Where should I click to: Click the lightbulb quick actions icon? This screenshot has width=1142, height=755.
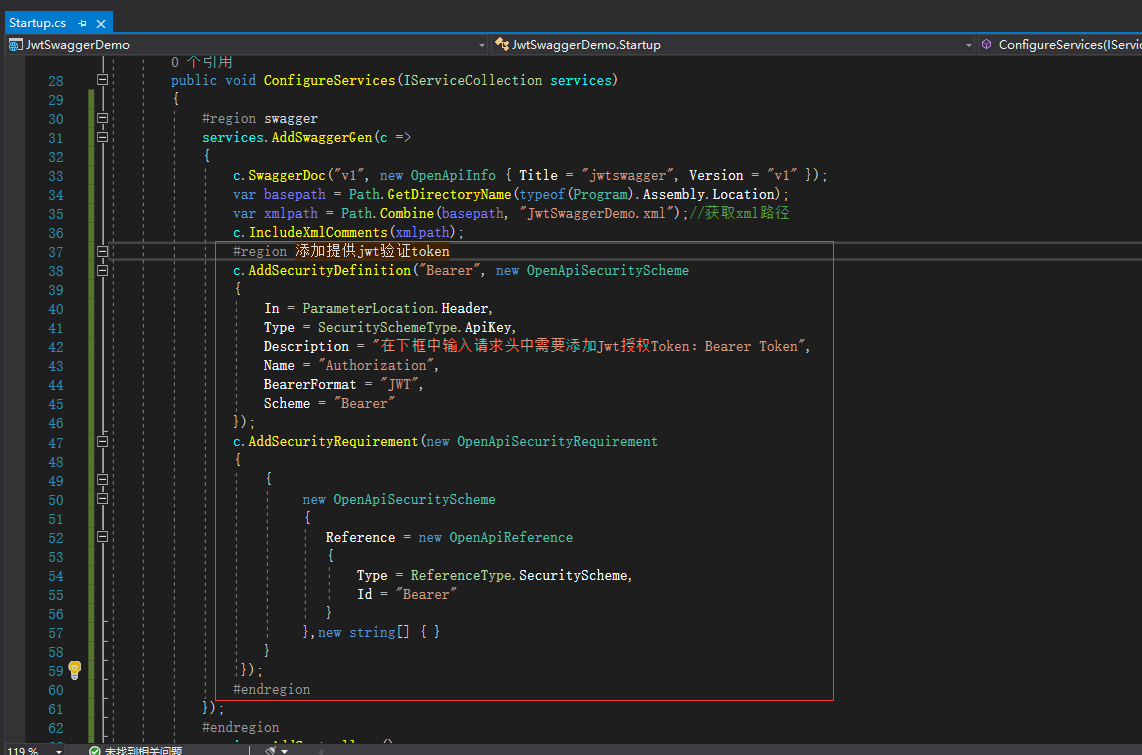[x=74, y=669]
